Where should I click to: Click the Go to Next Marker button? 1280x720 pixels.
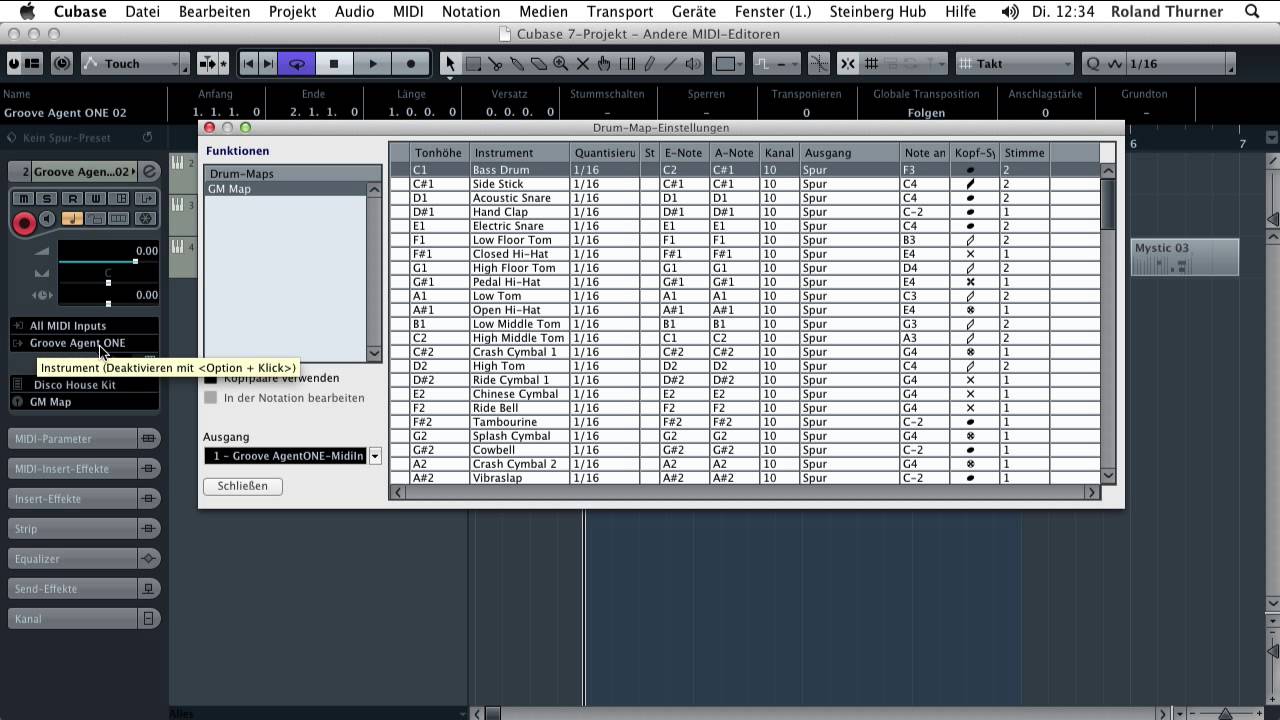[268, 64]
